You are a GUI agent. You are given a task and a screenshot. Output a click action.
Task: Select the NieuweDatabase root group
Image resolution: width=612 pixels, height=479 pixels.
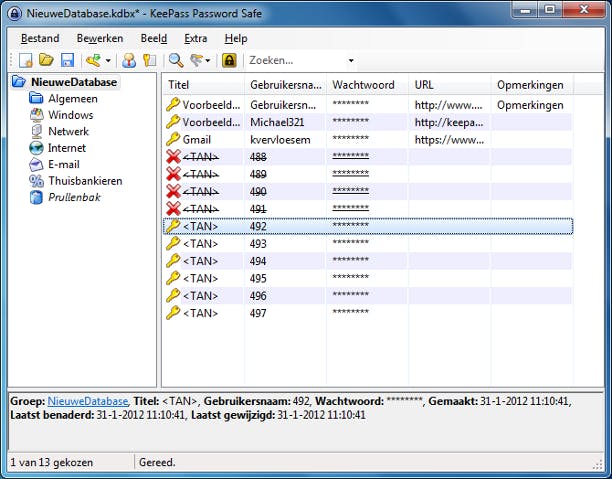74,82
